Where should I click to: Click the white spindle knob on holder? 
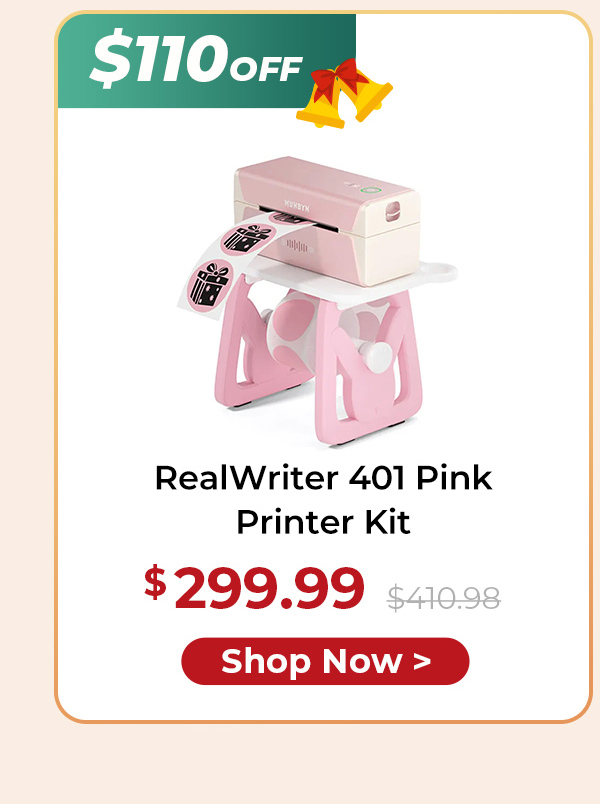tap(377, 356)
